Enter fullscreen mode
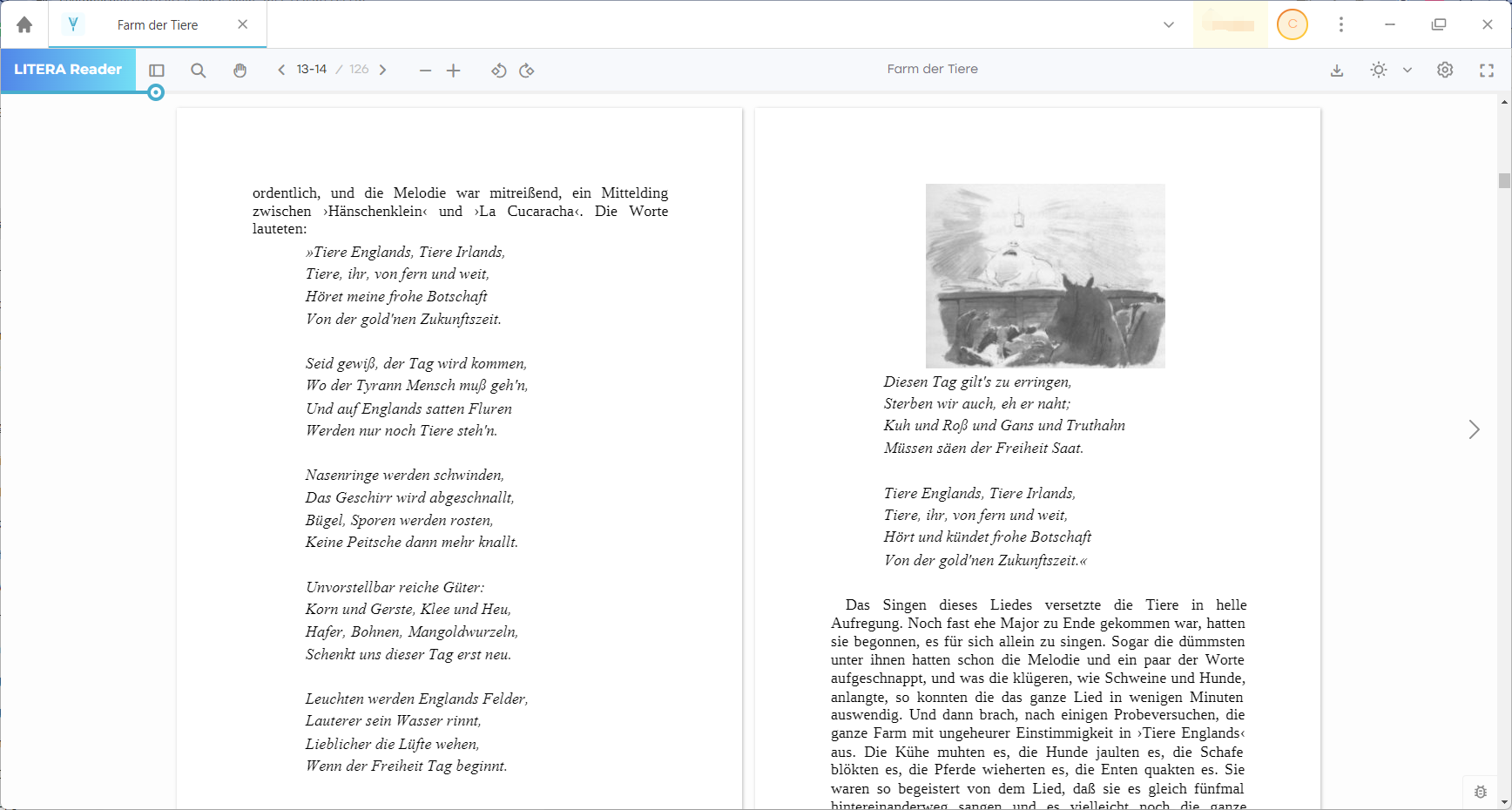This screenshot has height=810, width=1512. click(x=1487, y=71)
